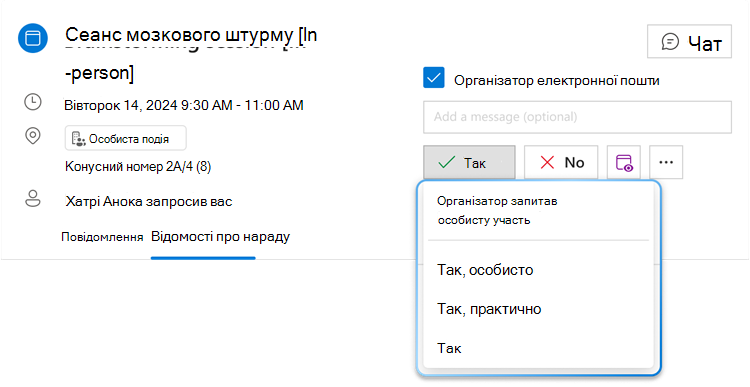Image resolution: width=750 pixels, height=387 pixels.
Task: Click the Сеанс мозкового штурму title
Action: pyautogui.click(x=191, y=54)
